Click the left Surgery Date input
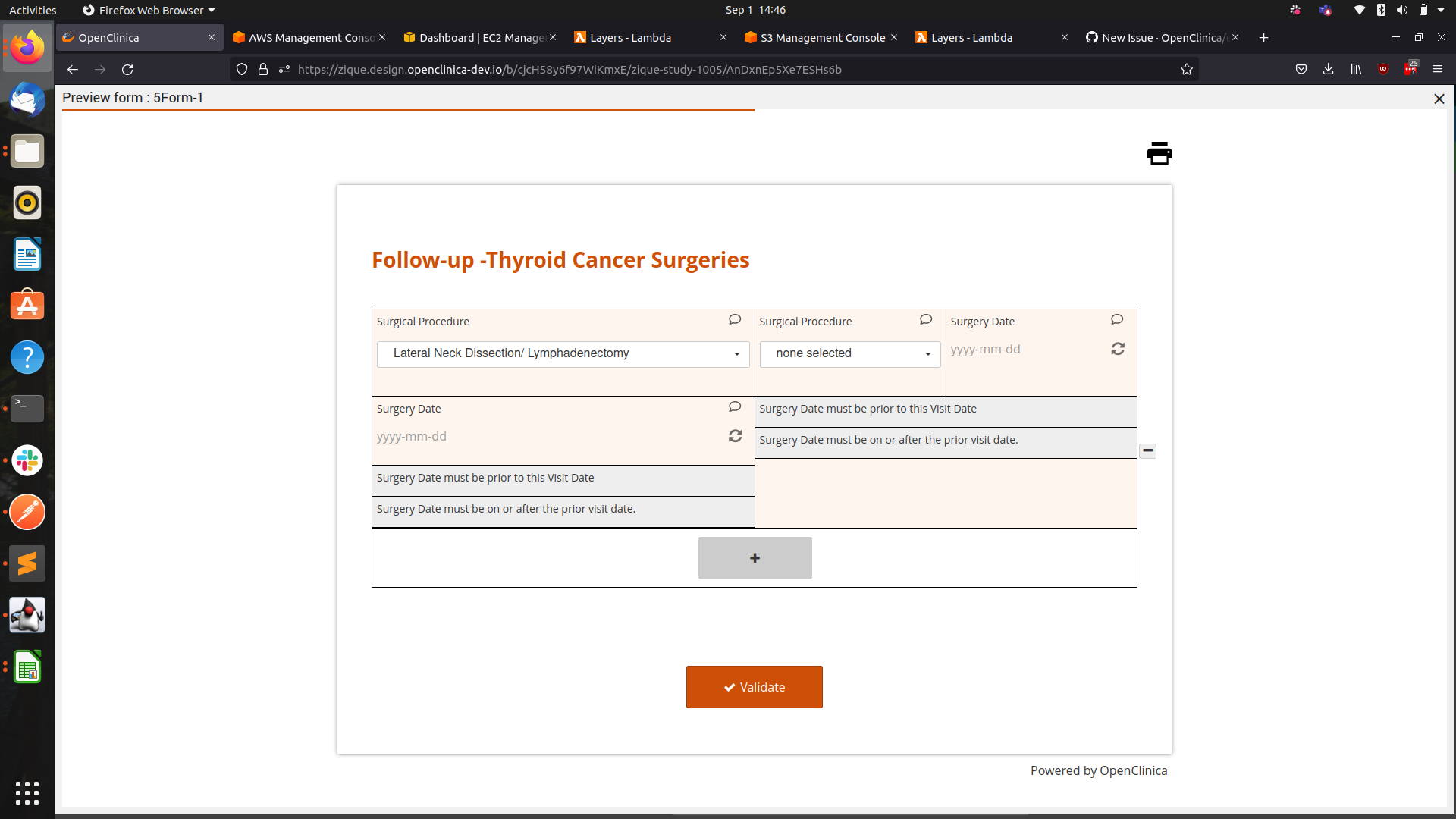This screenshot has width=1456, height=819. click(x=550, y=437)
